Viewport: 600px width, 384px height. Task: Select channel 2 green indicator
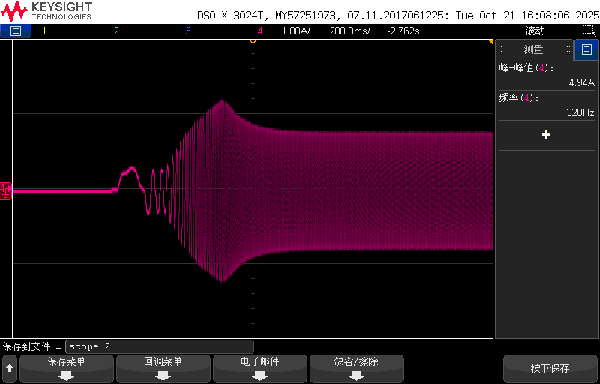point(116,31)
